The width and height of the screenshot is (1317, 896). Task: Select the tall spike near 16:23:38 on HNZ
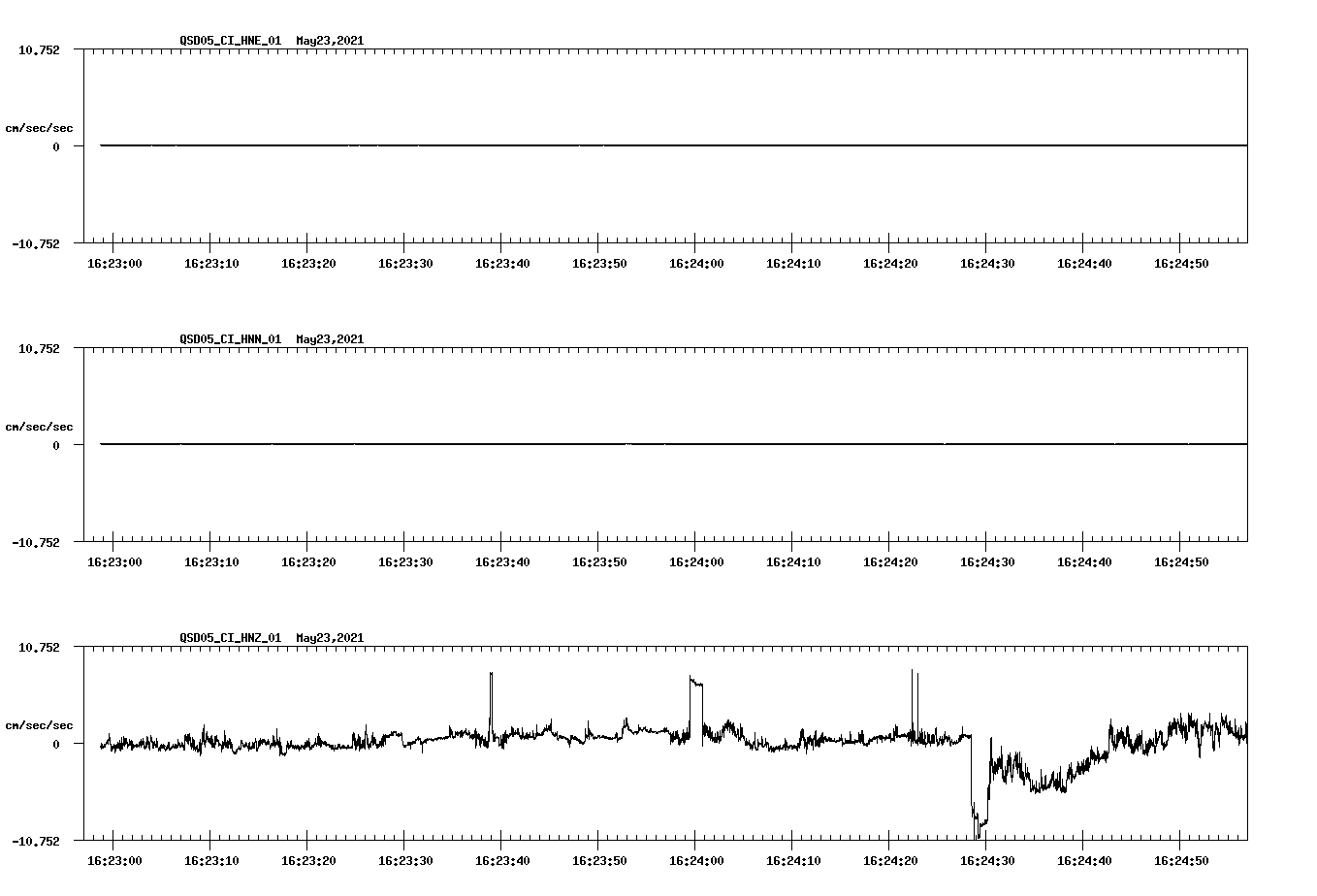tap(491, 693)
